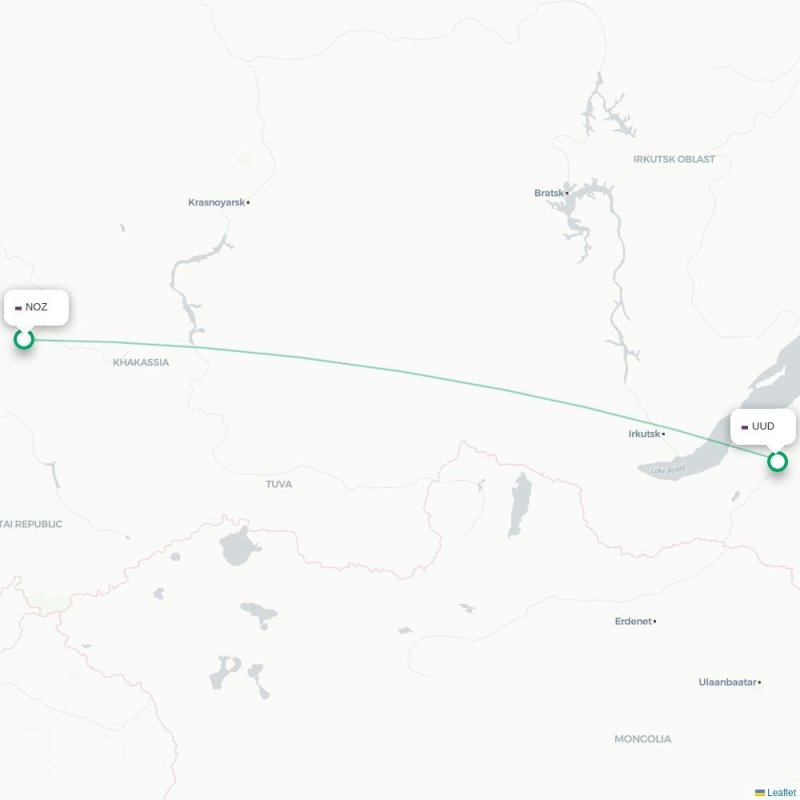The width and height of the screenshot is (800, 800).
Task: Click the Erdenet city label
Action: coord(633,621)
